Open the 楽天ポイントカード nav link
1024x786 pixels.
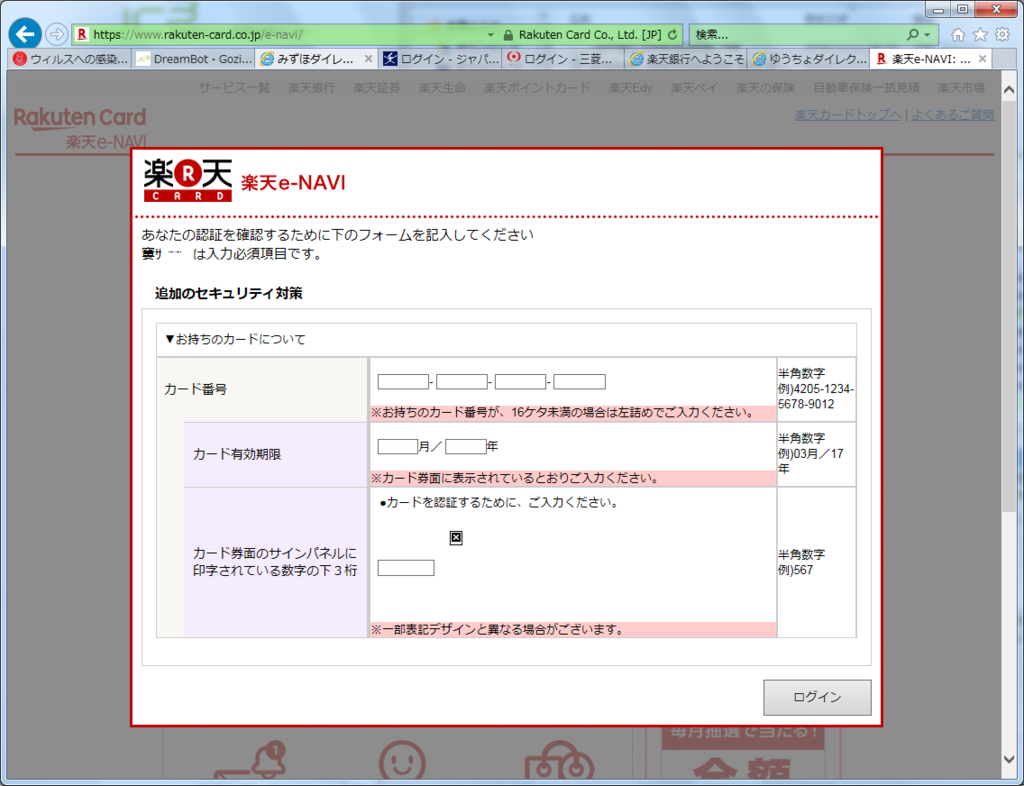pyautogui.click(x=537, y=87)
